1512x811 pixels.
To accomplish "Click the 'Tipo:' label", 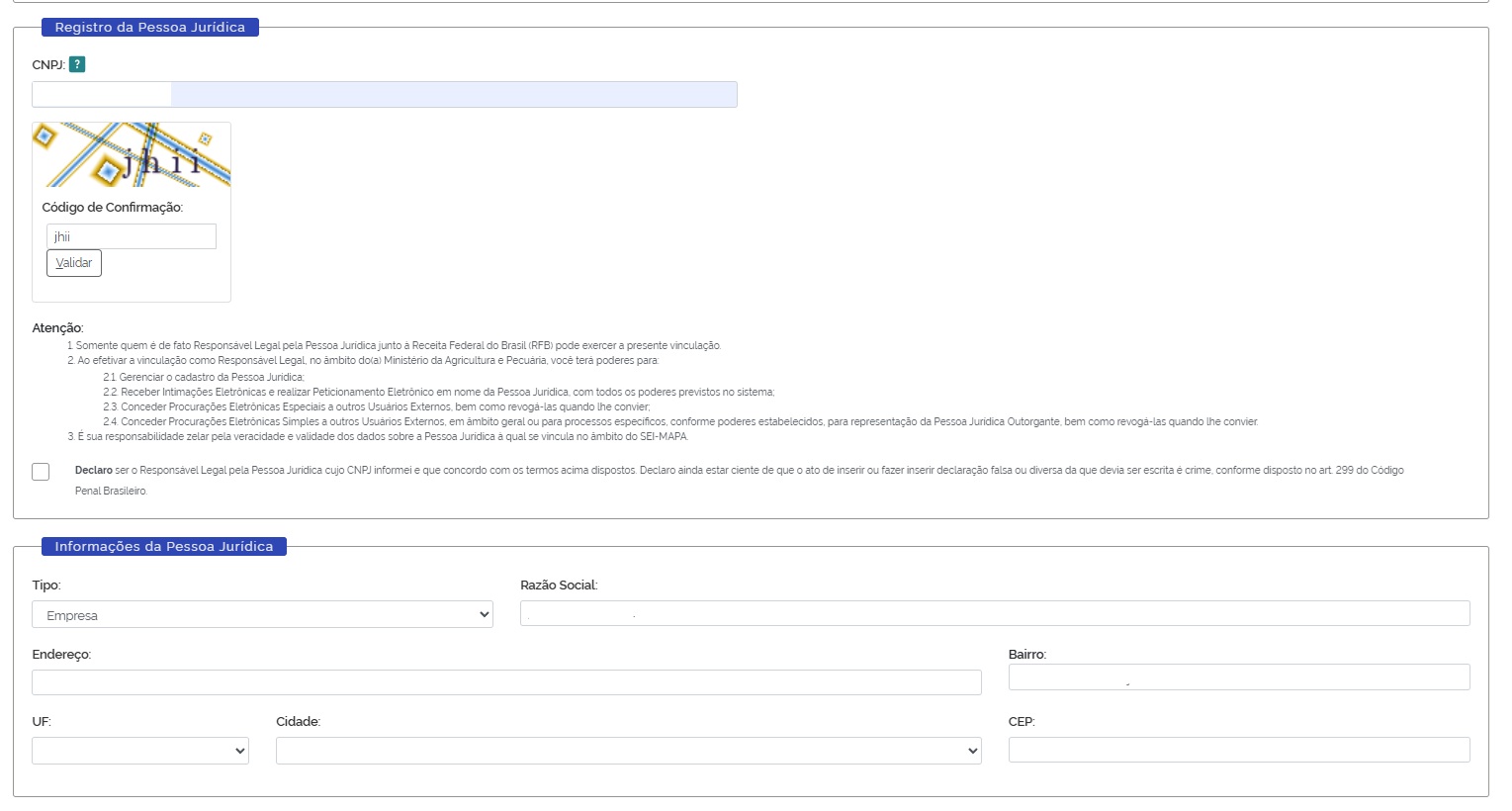I will pyautogui.click(x=46, y=586).
